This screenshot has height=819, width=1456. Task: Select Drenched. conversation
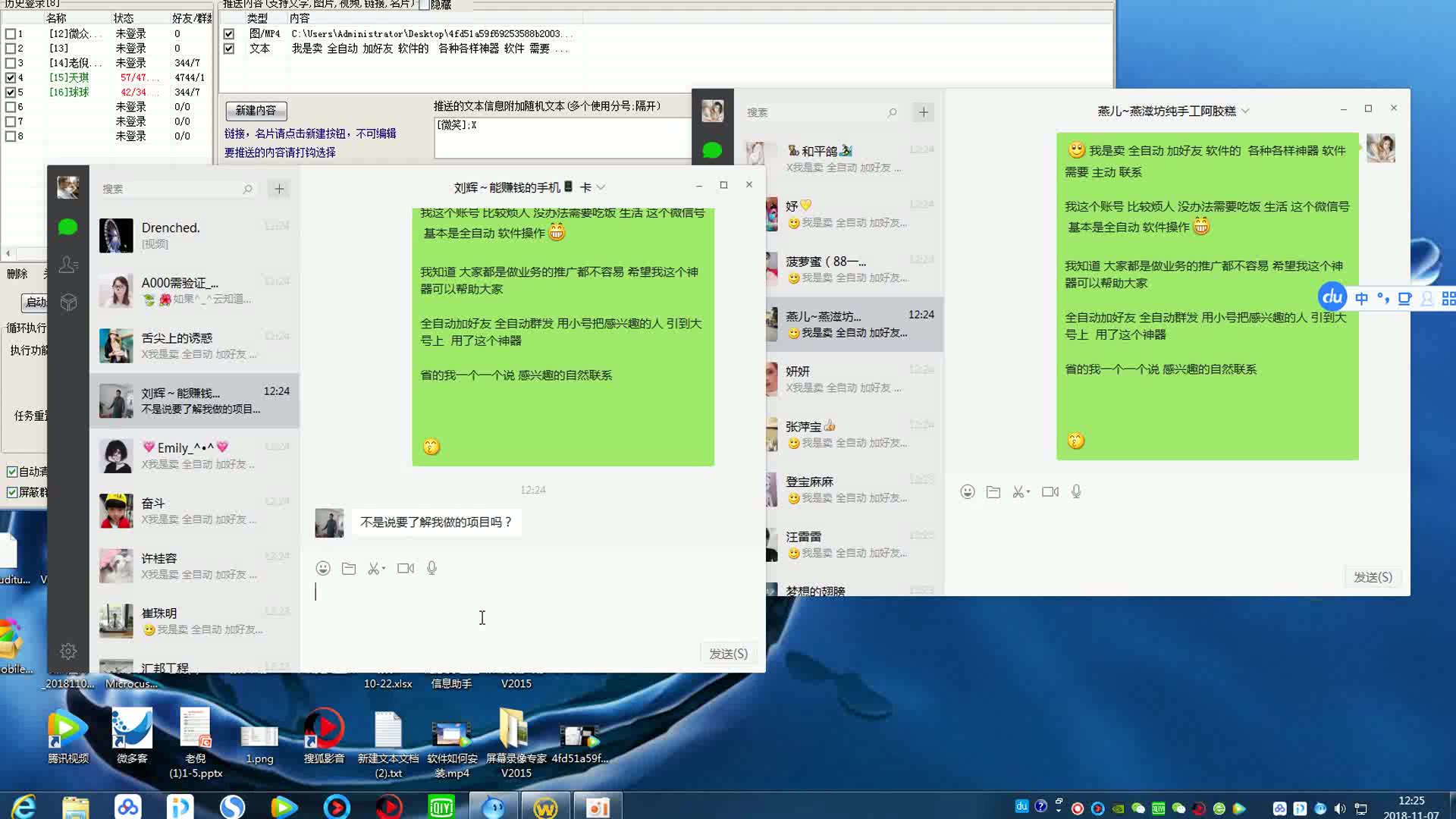pos(195,235)
